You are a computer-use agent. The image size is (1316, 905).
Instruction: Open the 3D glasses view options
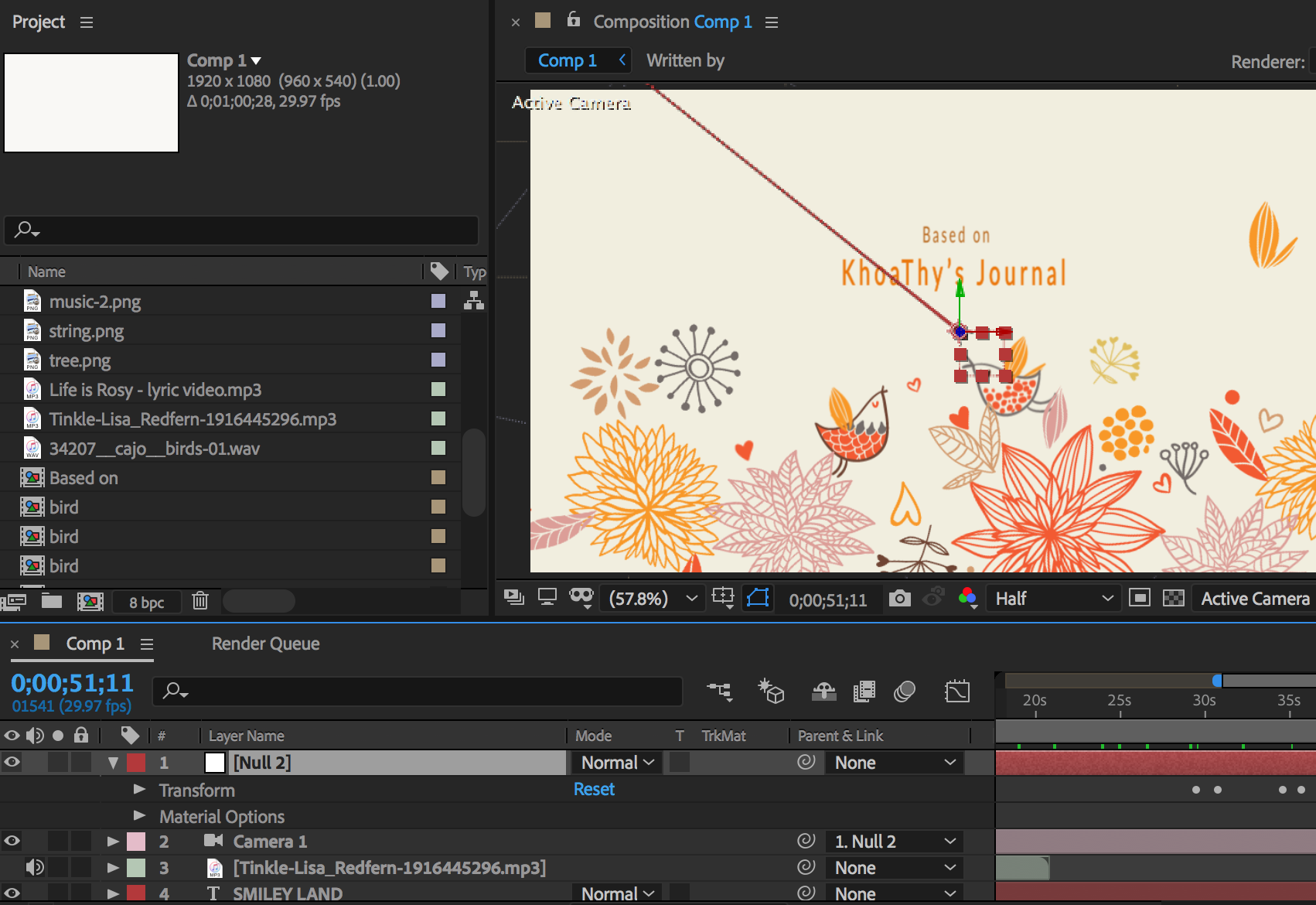point(581,597)
